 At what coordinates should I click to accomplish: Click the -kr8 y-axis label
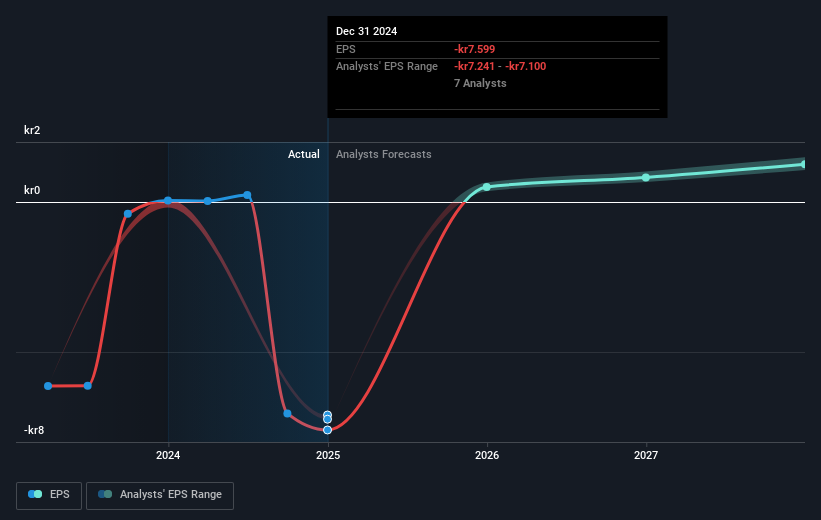tap(34, 430)
